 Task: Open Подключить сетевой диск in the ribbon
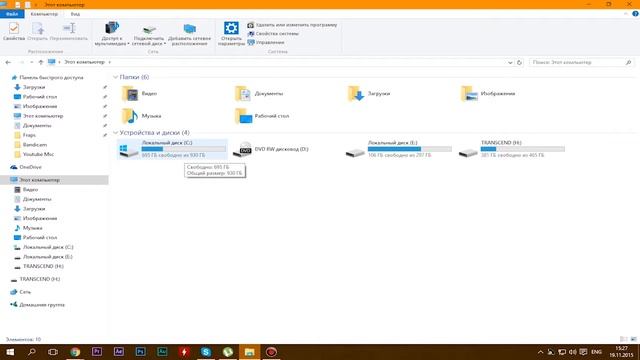[x=149, y=34]
